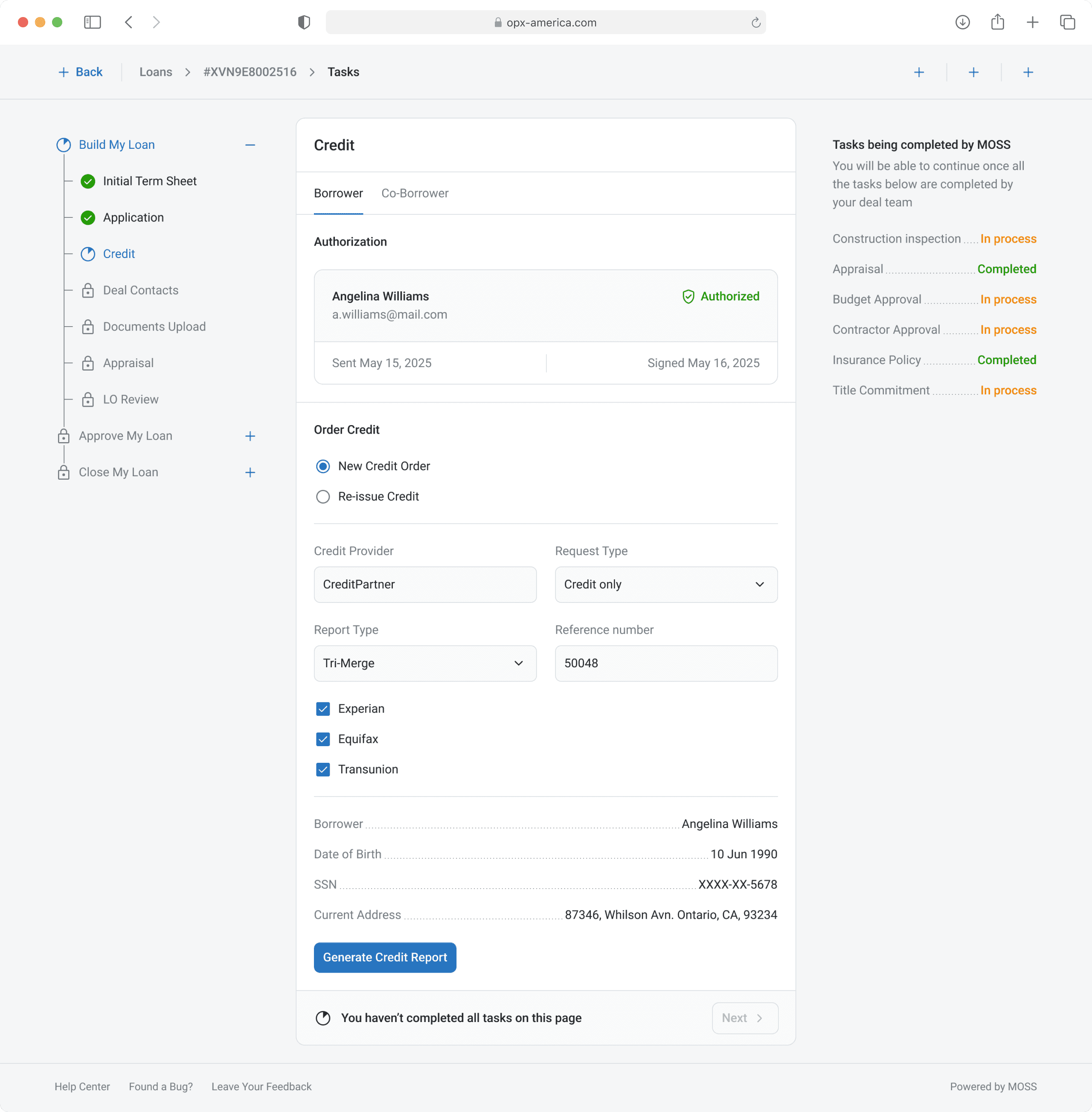Toggle the Transunion checkbox
This screenshot has width=1092, height=1112.
point(323,770)
